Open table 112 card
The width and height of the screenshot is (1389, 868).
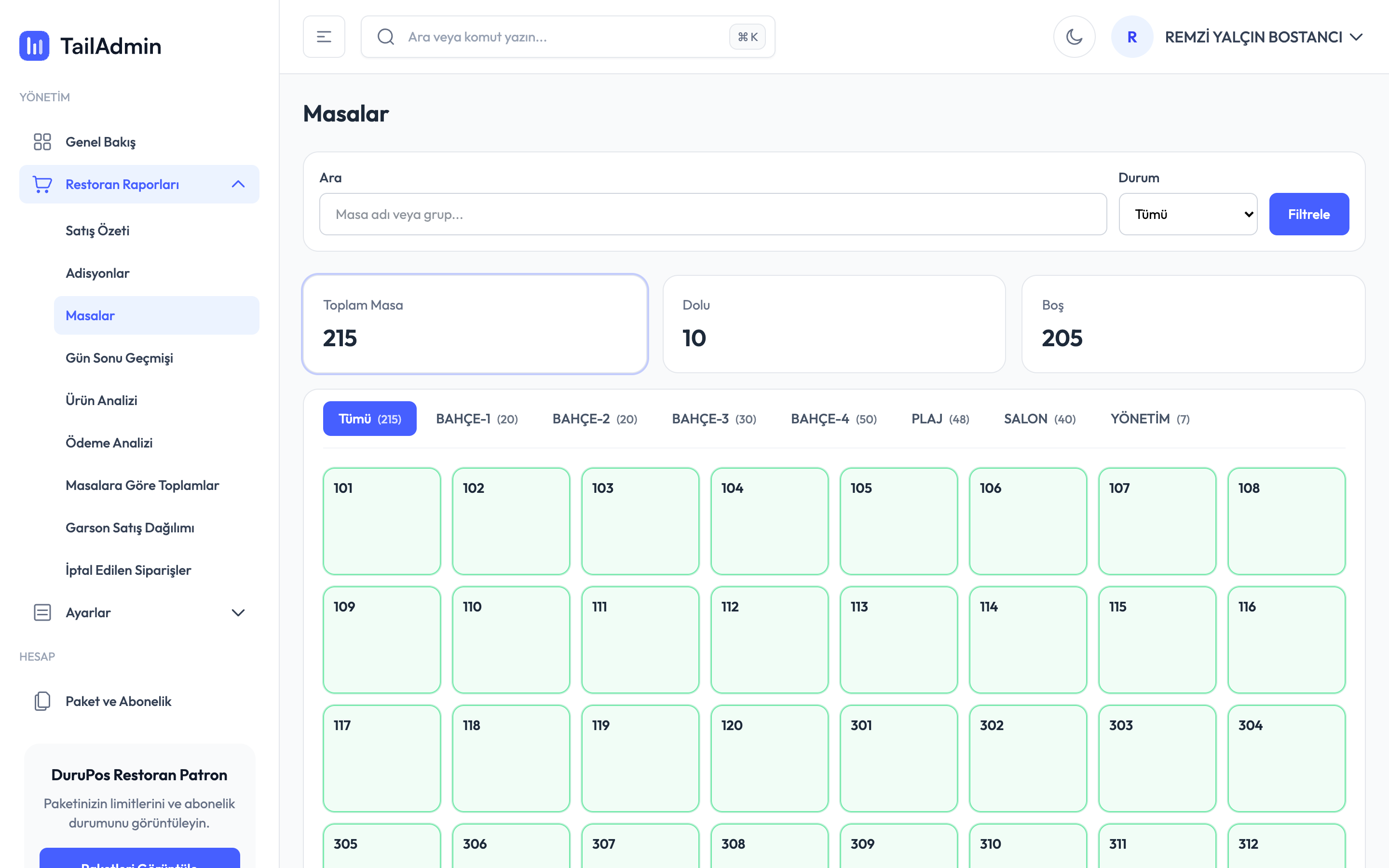click(770, 639)
